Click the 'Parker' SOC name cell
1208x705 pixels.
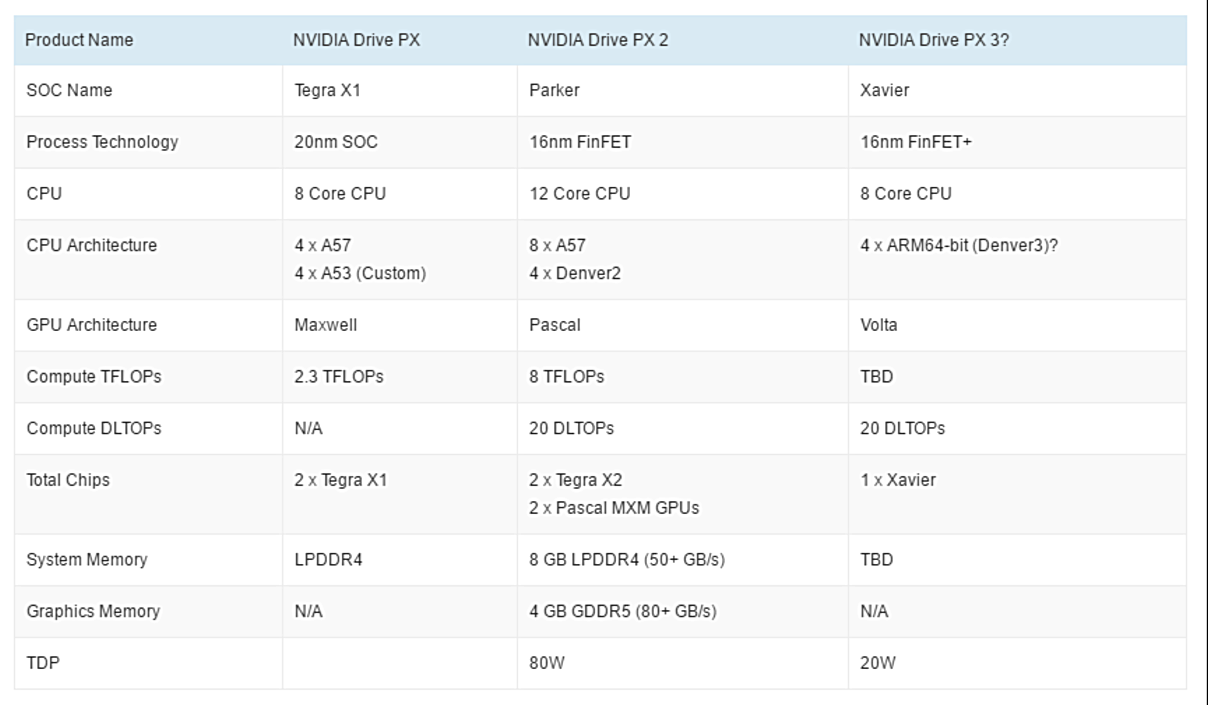tap(554, 90)
